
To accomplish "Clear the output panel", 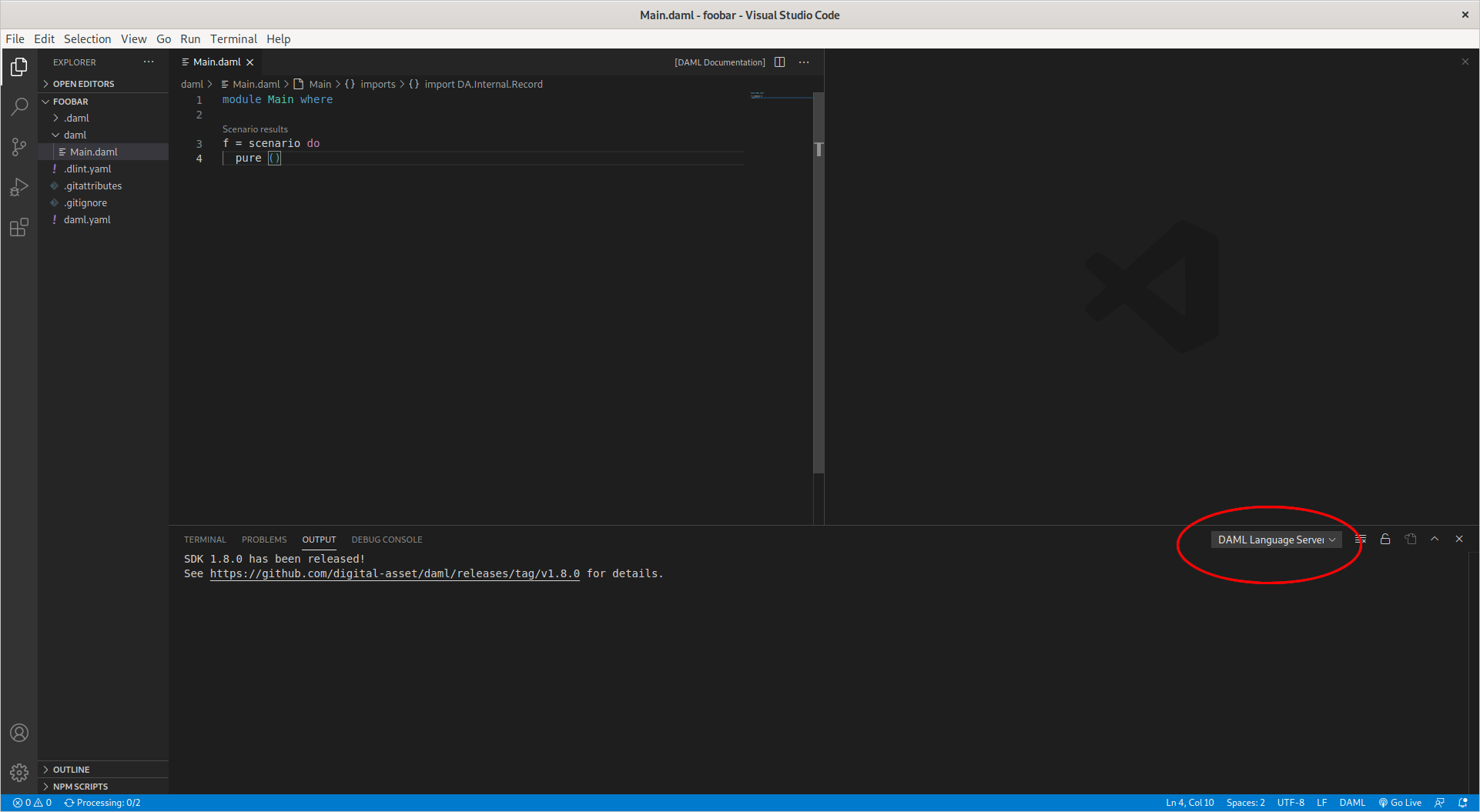I will pos(1361,540).
